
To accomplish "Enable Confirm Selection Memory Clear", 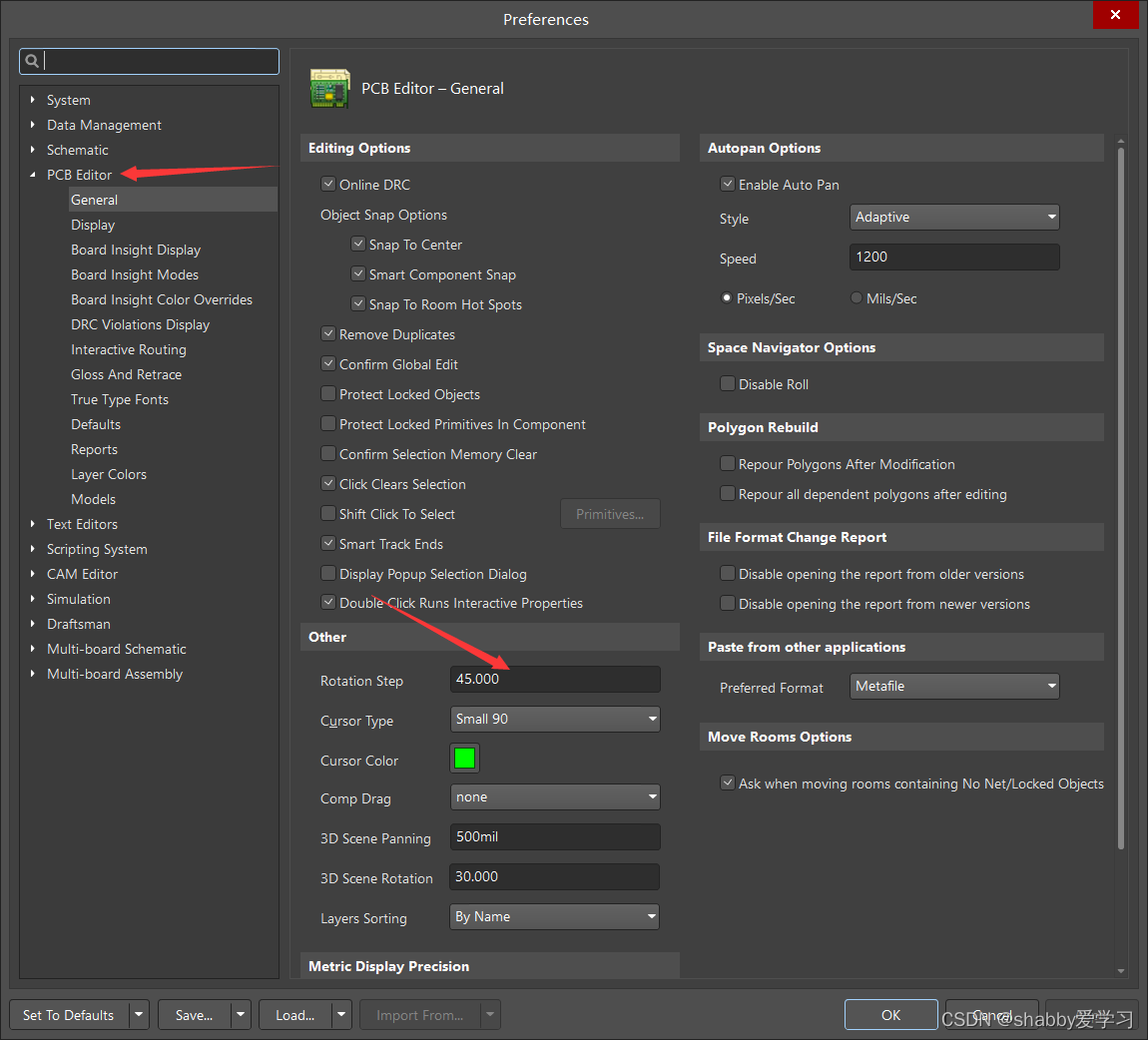I will (x=328, y=454).
